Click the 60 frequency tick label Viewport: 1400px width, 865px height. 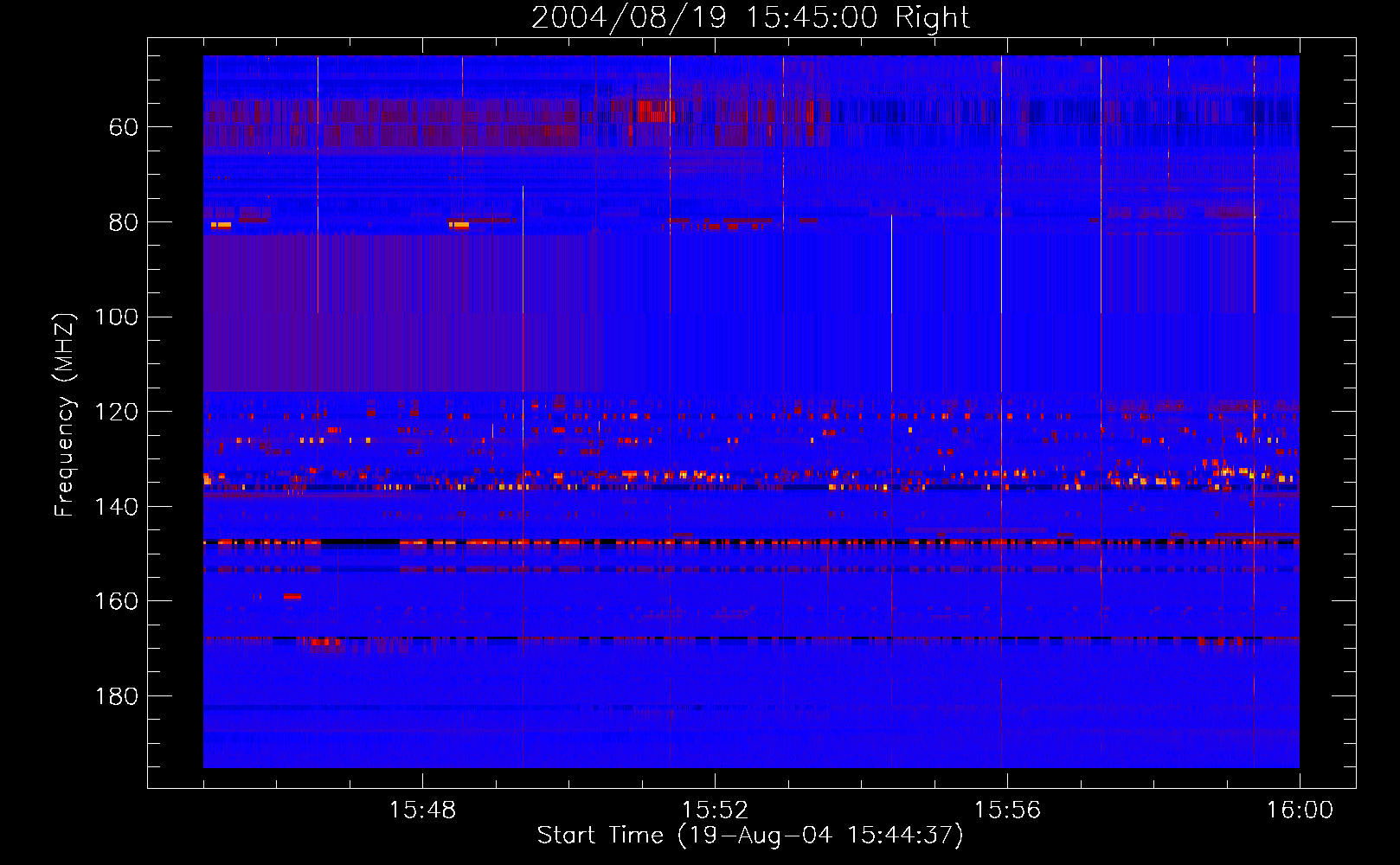124,127
